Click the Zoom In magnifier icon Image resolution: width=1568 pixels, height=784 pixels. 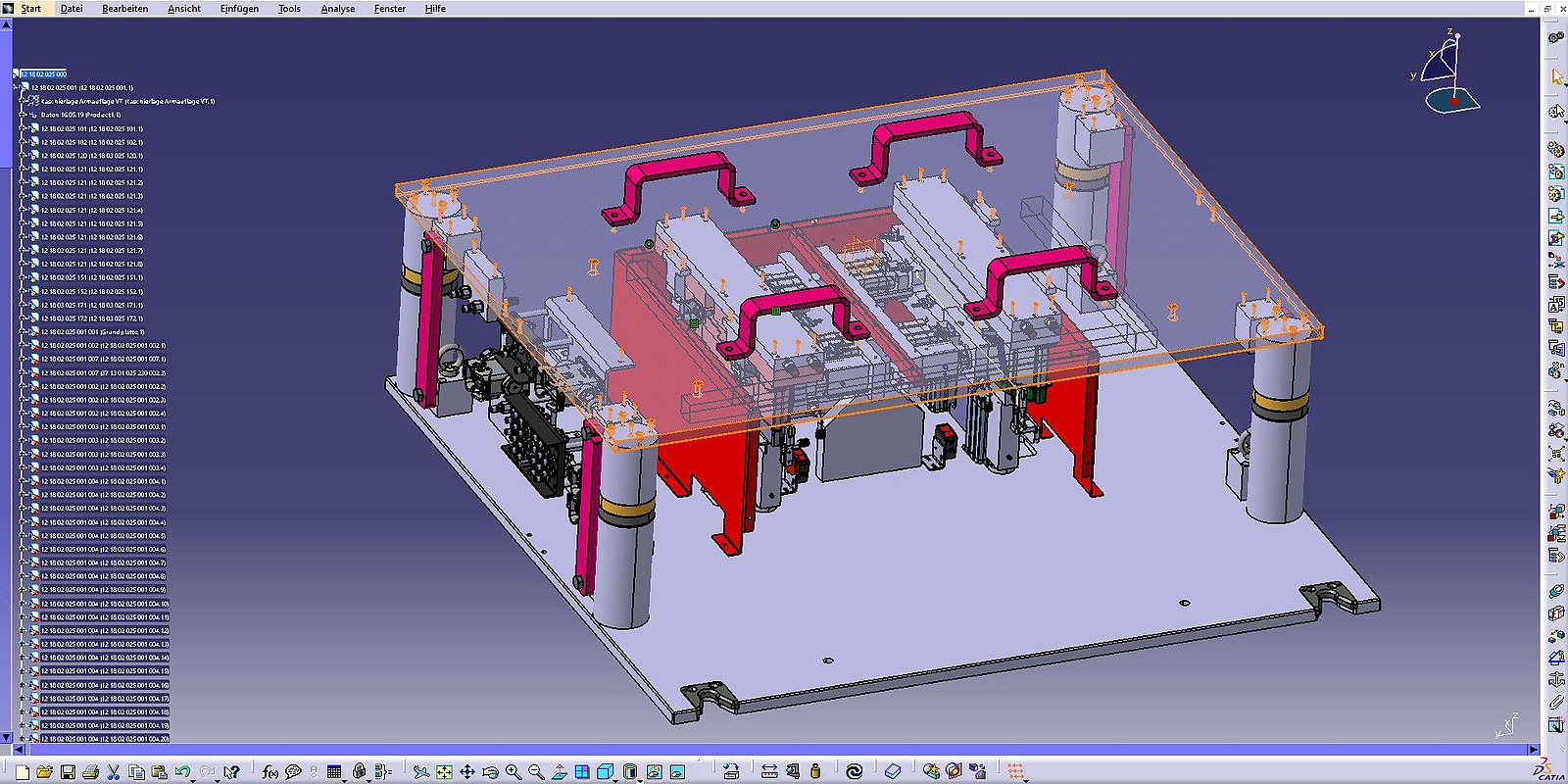coord(513,772)
